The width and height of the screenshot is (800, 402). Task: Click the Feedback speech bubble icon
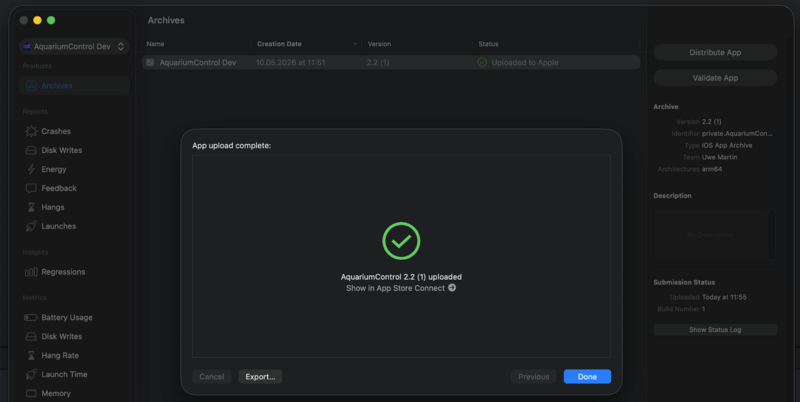coord(31,188)
